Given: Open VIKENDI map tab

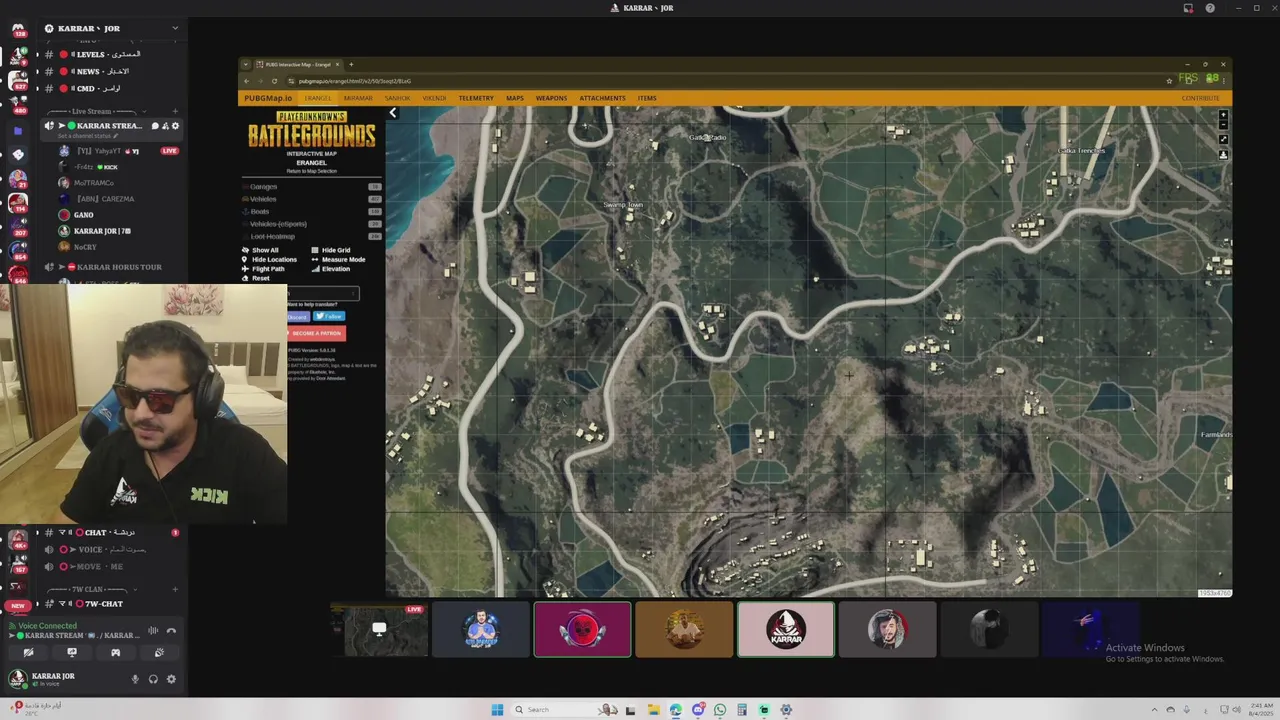Looking at the screenshot, I should (x=434, y=98).
